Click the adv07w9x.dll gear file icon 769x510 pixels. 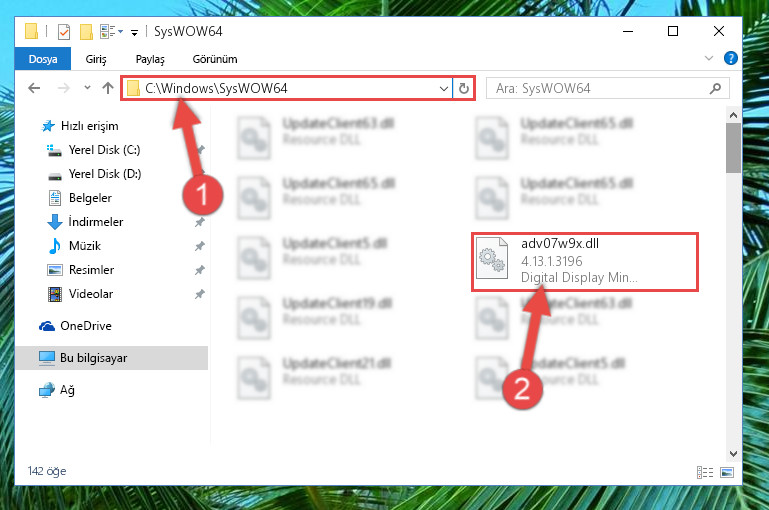[x=492, y=258]
